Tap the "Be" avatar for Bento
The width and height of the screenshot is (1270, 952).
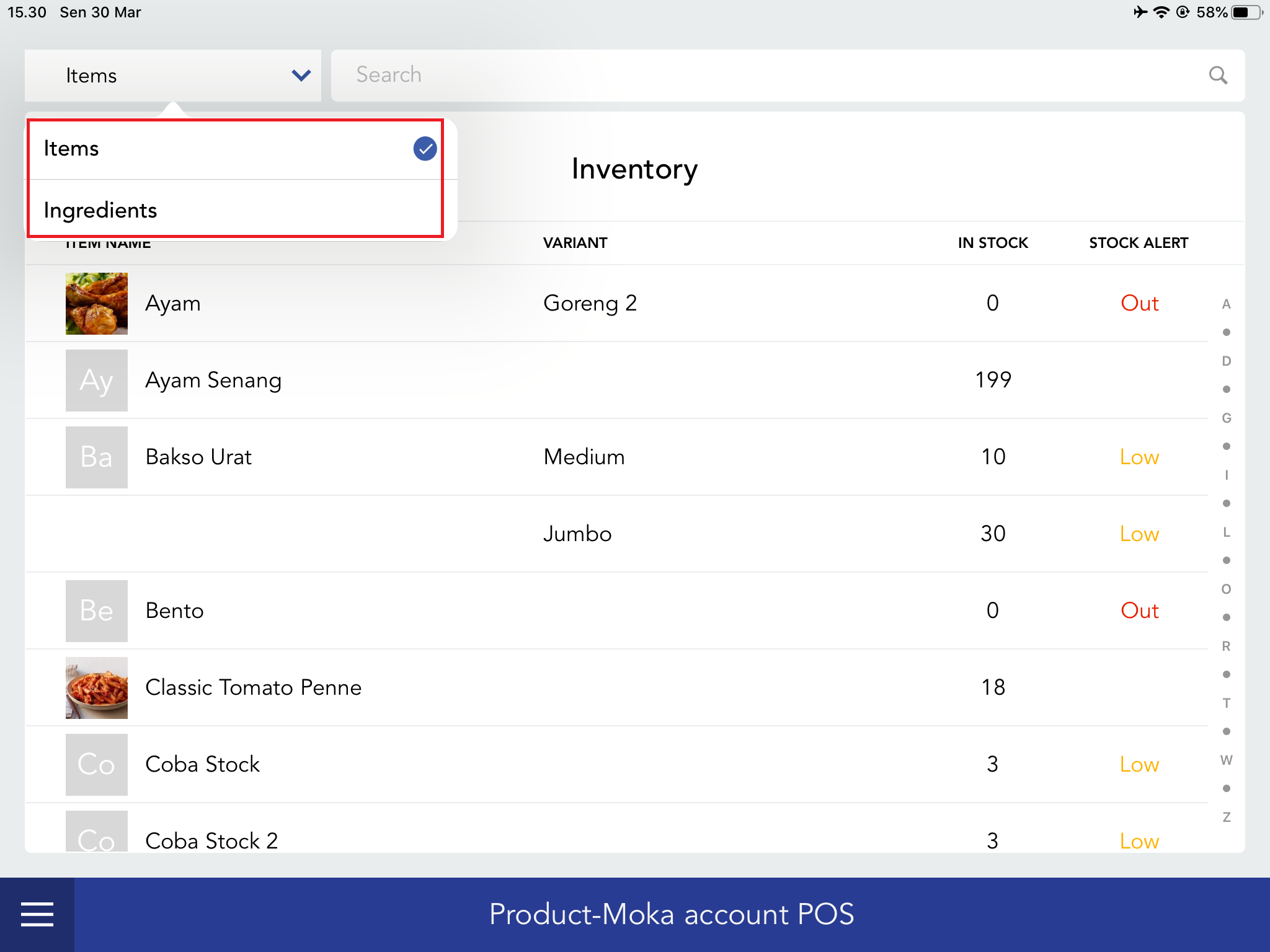pyautogui.click(x=97, y=610)
